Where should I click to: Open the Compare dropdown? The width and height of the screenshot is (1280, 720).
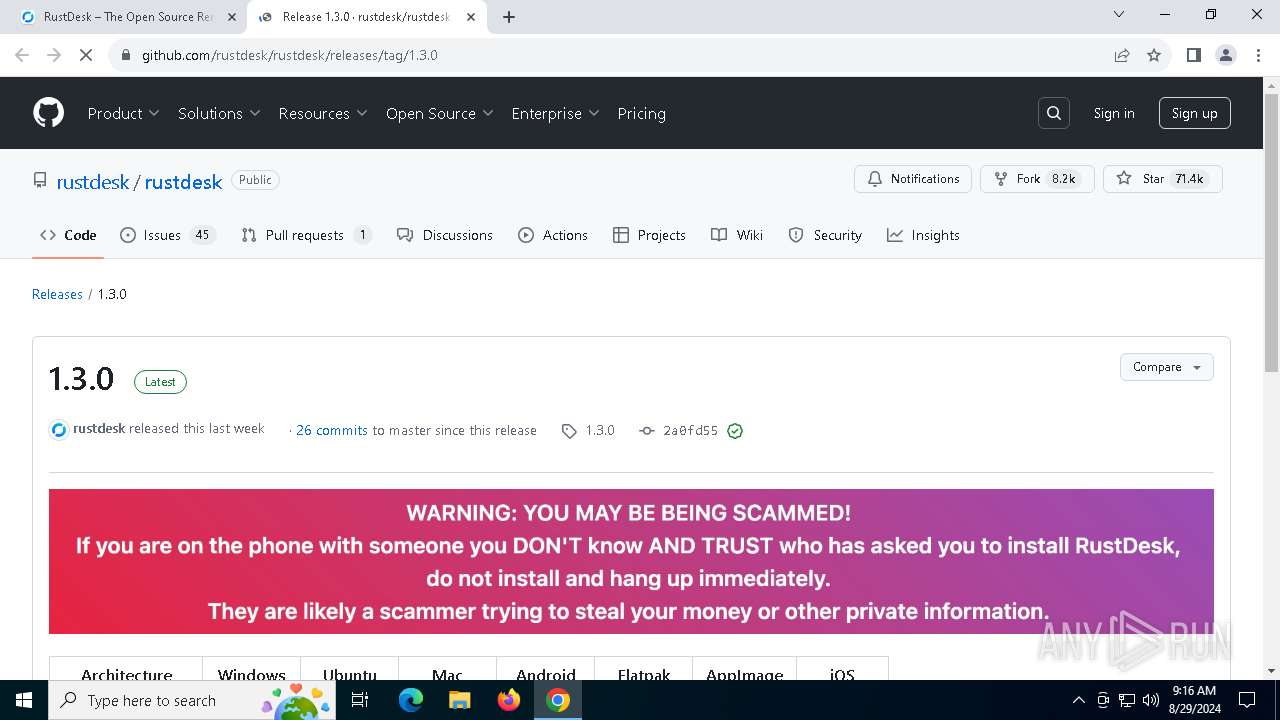[x=1167, y=367]
